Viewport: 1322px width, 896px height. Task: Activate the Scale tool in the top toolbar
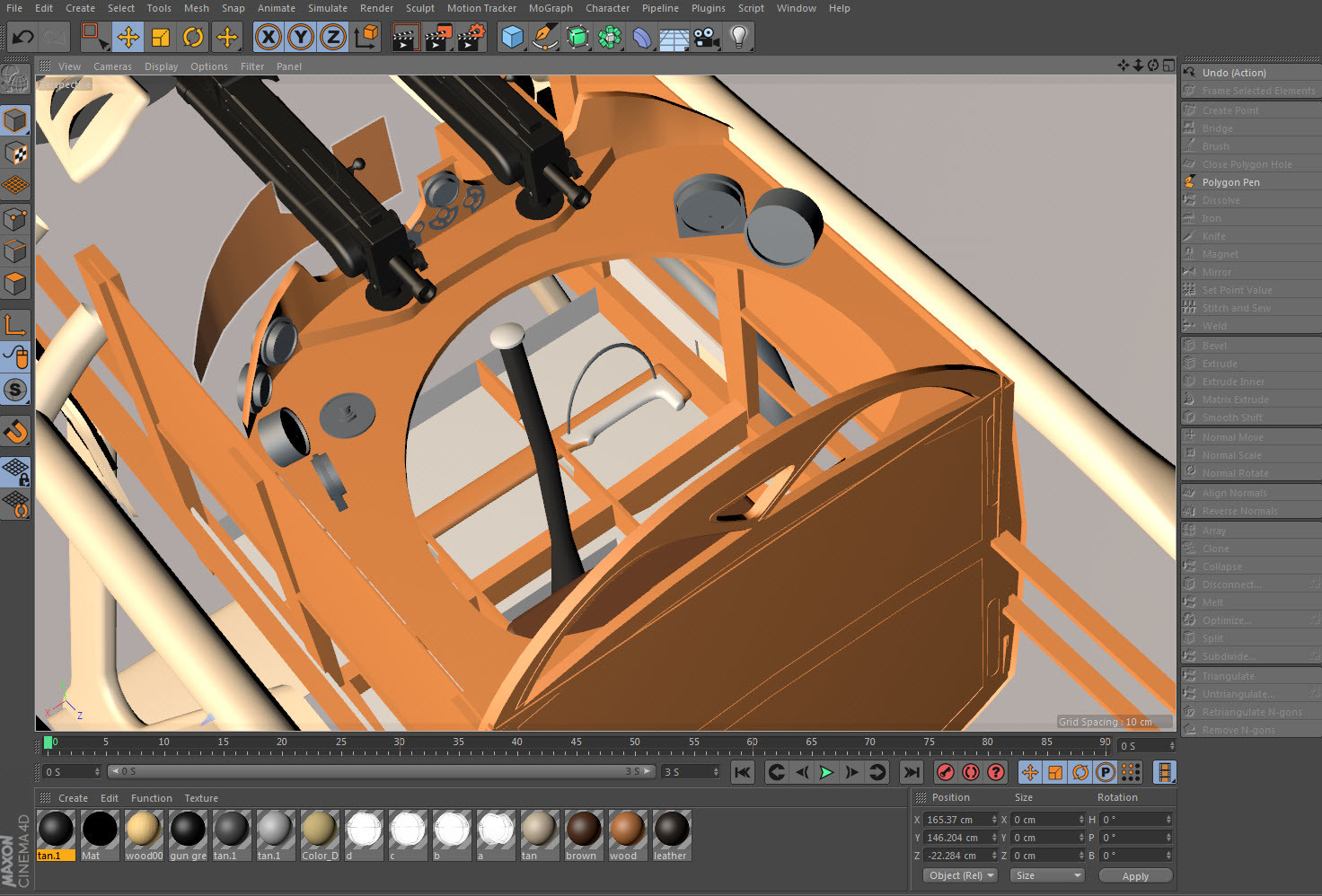[x=161, y=37]
